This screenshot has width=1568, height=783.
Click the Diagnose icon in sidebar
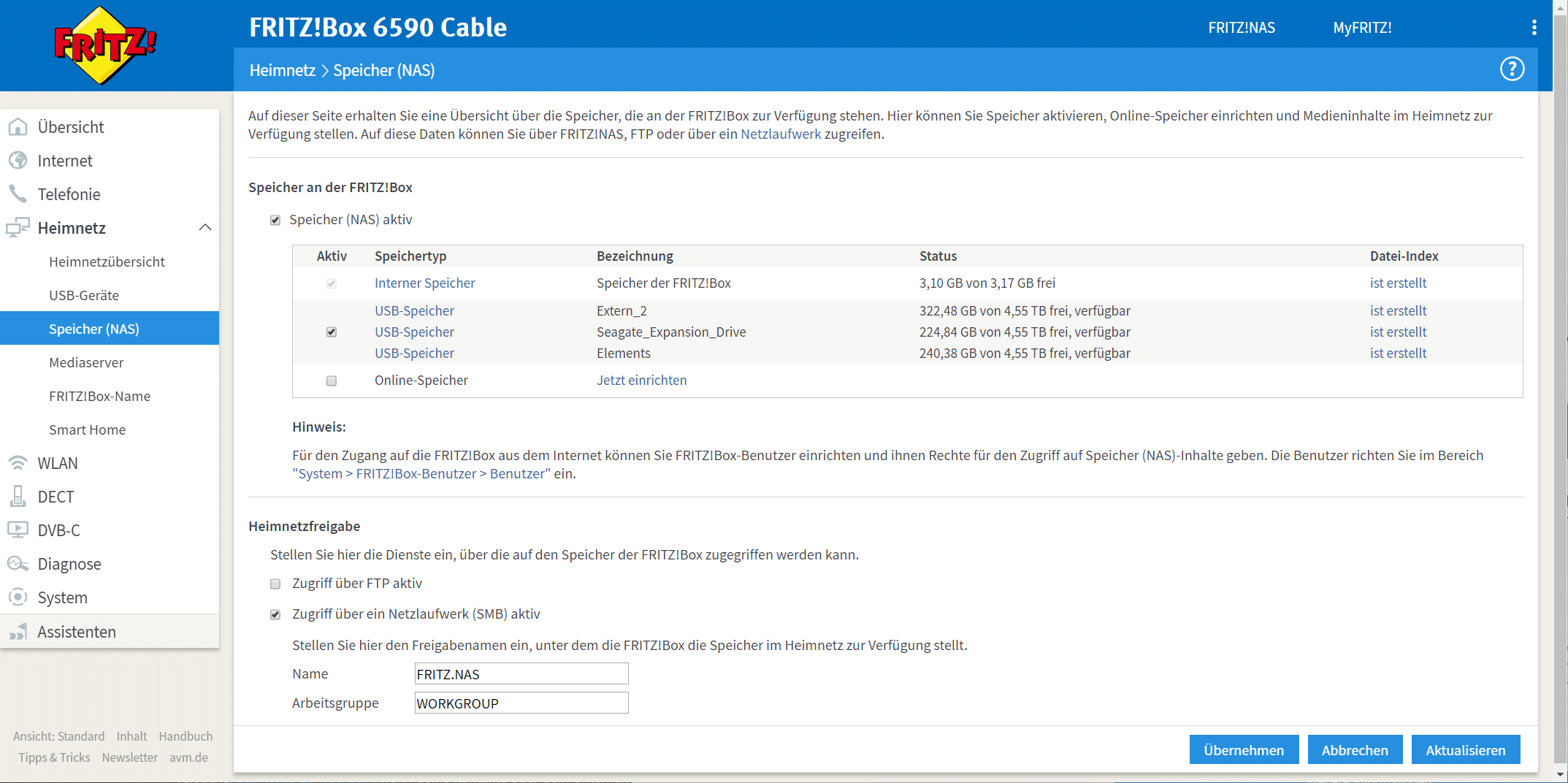pos(18,564)
